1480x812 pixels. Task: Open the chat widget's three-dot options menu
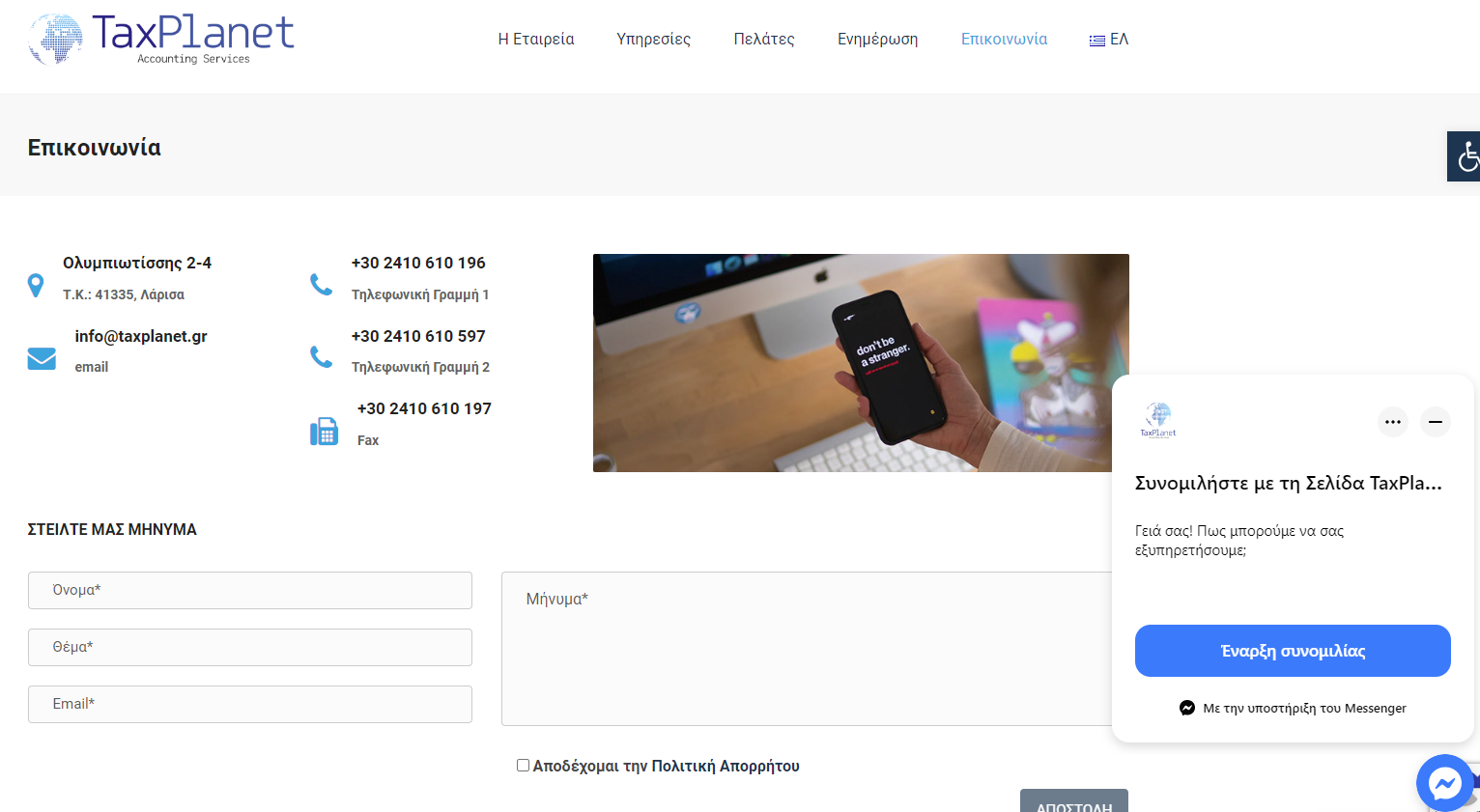1393,422
